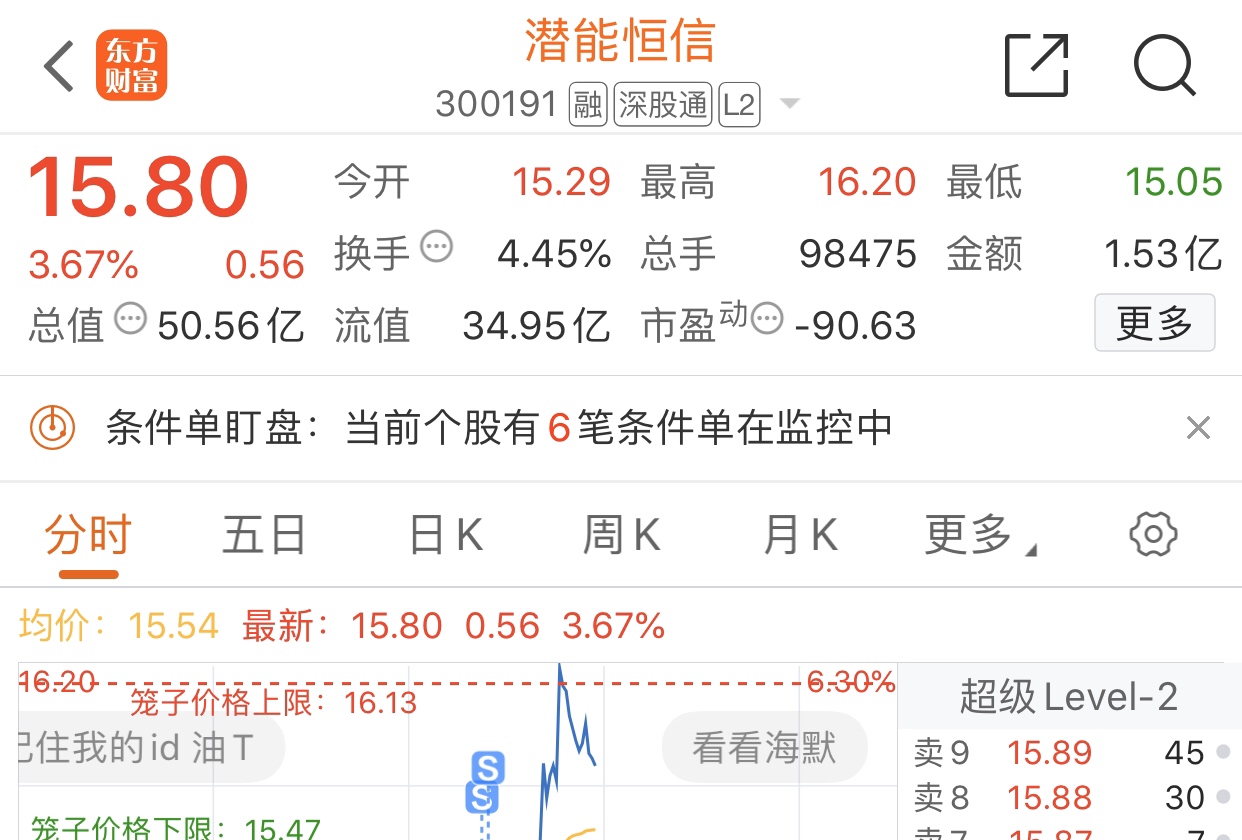Tap the 看看海默 floating button
Screen dimensions: 1242x840
pyautogui.click(x=764, y=747)
